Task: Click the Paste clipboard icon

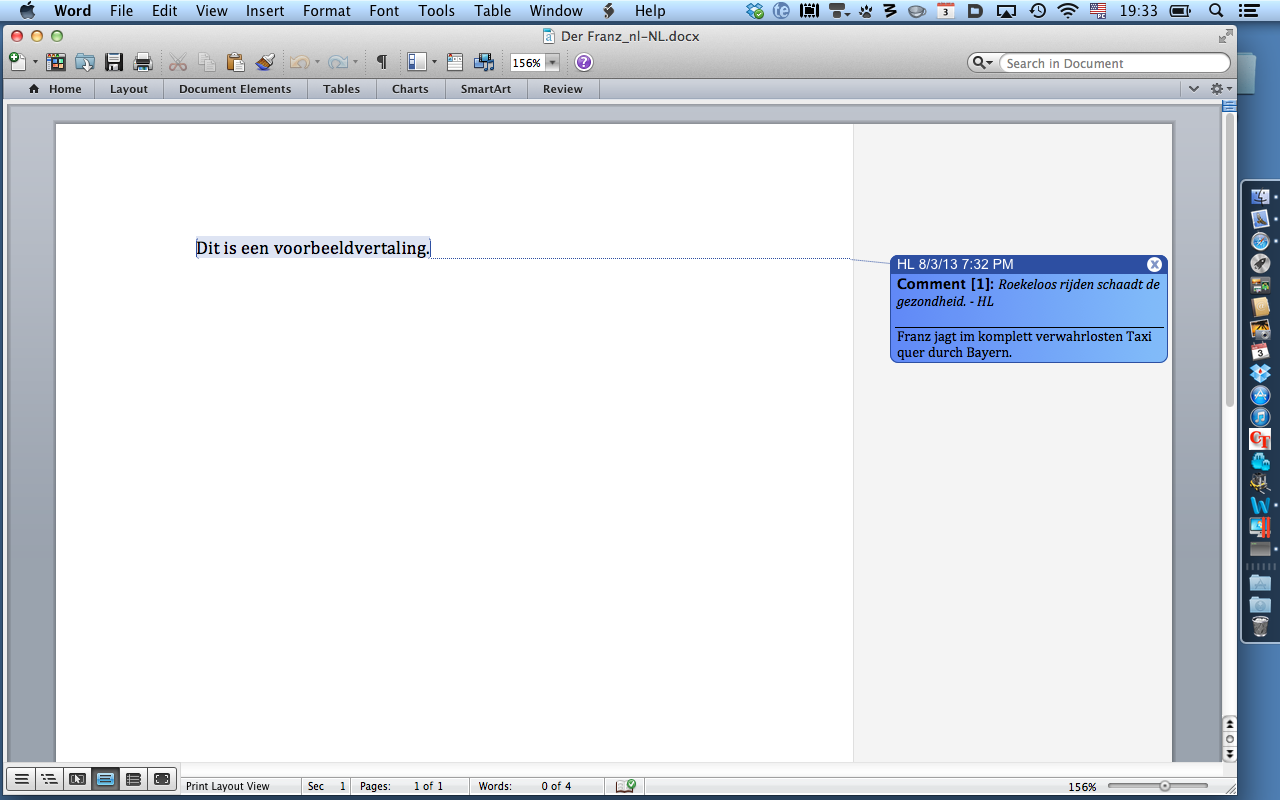Action: coord(235,62)
